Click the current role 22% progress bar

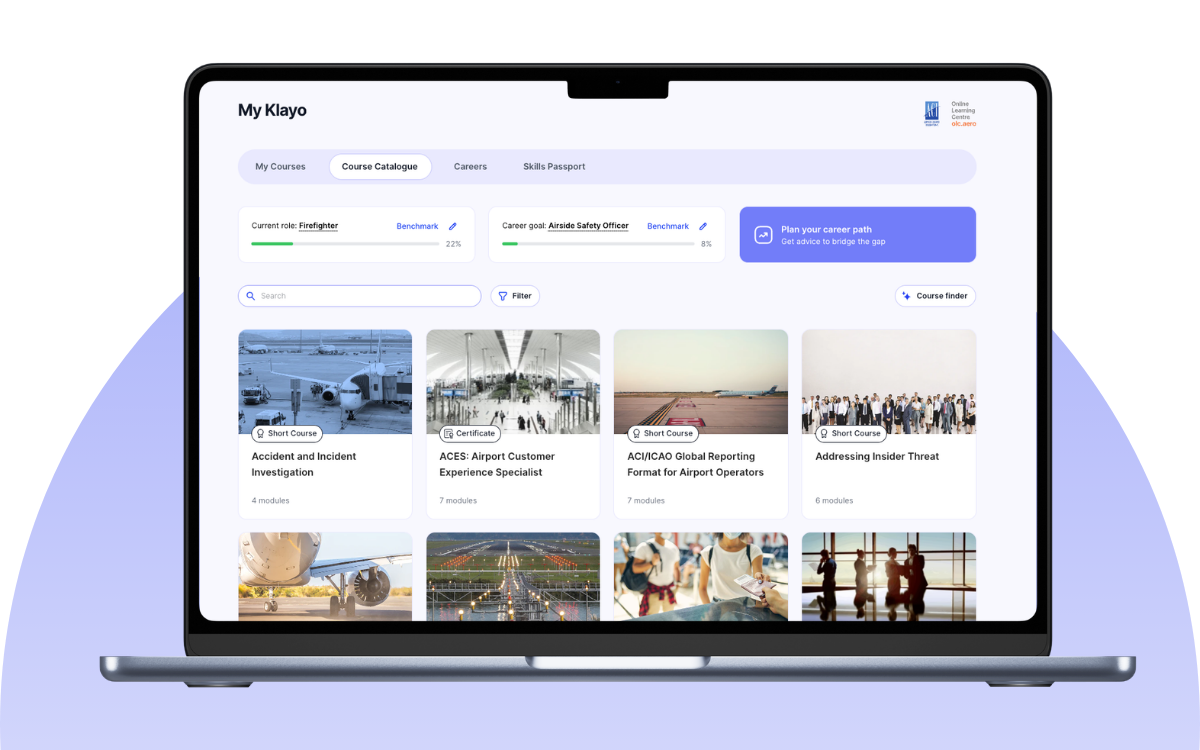point(345,244)
